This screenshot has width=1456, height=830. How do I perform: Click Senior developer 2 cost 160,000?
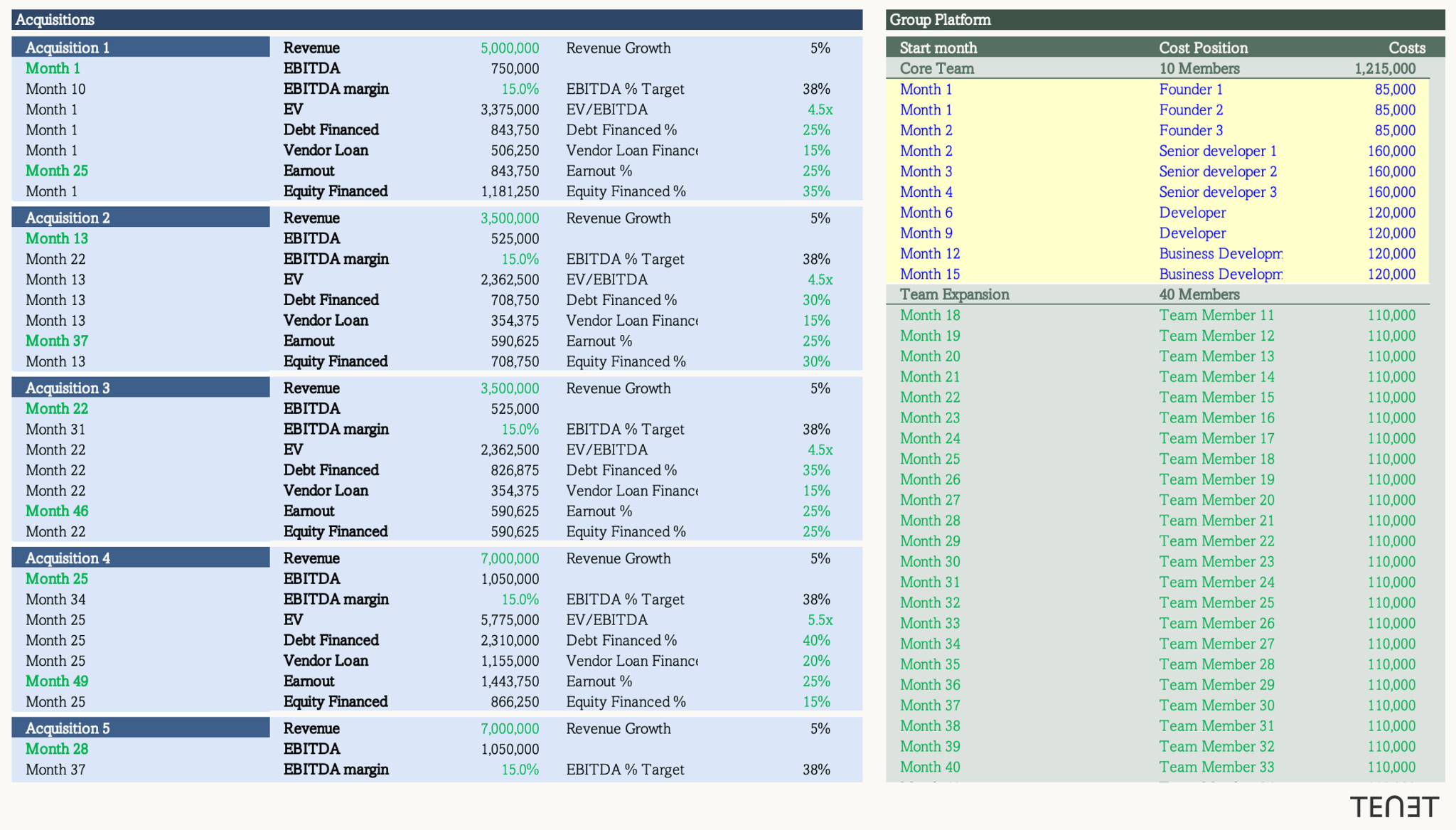pos(1391,171)
